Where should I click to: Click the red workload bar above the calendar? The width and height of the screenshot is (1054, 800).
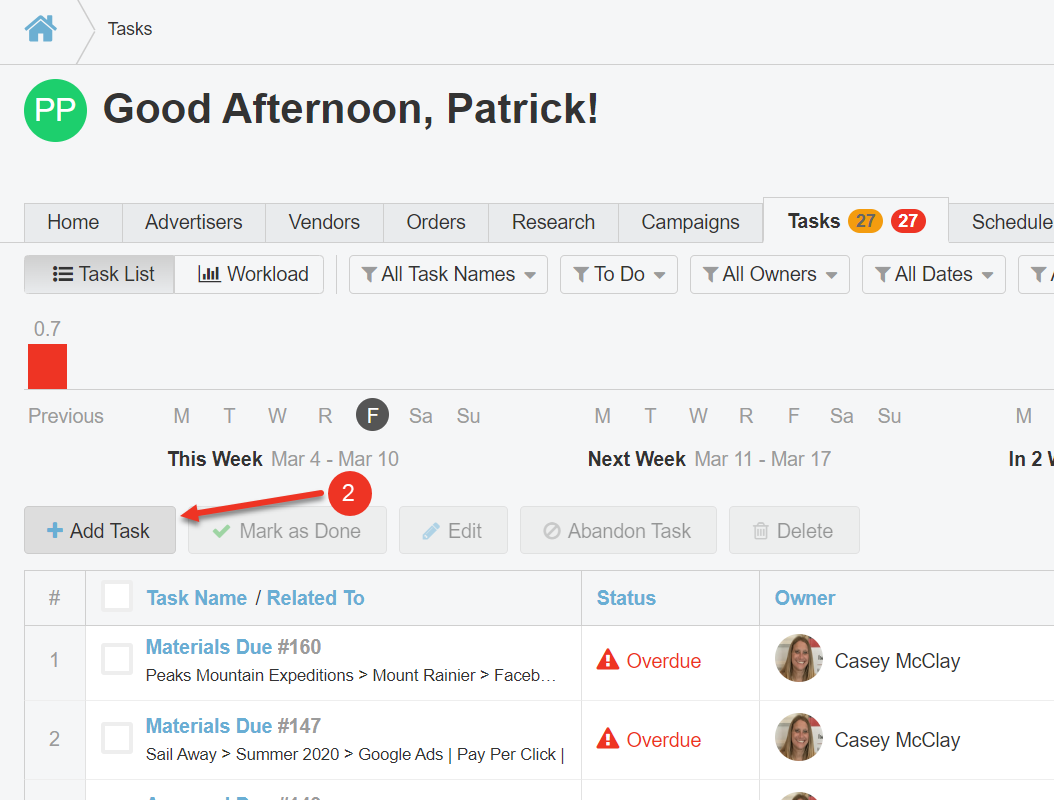click(46, 367)
